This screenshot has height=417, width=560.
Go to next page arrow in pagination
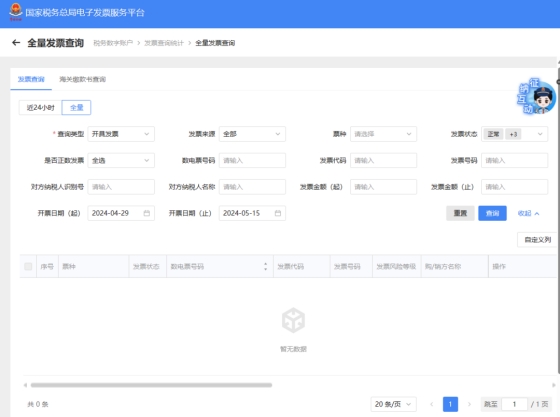[469, 404]
